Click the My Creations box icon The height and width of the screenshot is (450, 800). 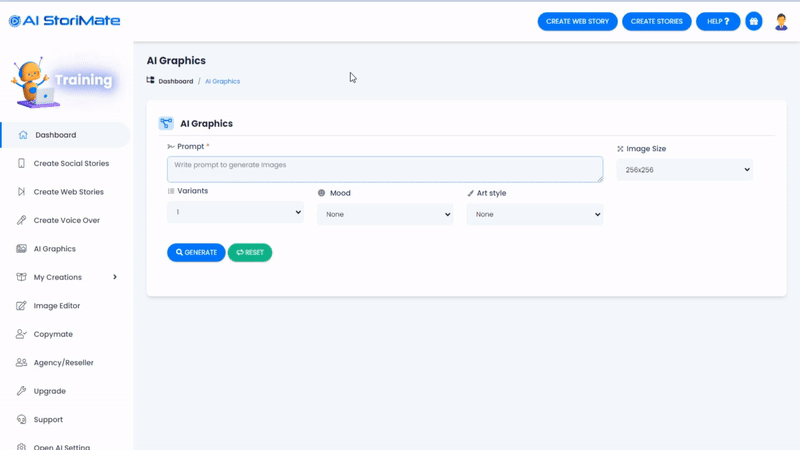coord(21,277)
